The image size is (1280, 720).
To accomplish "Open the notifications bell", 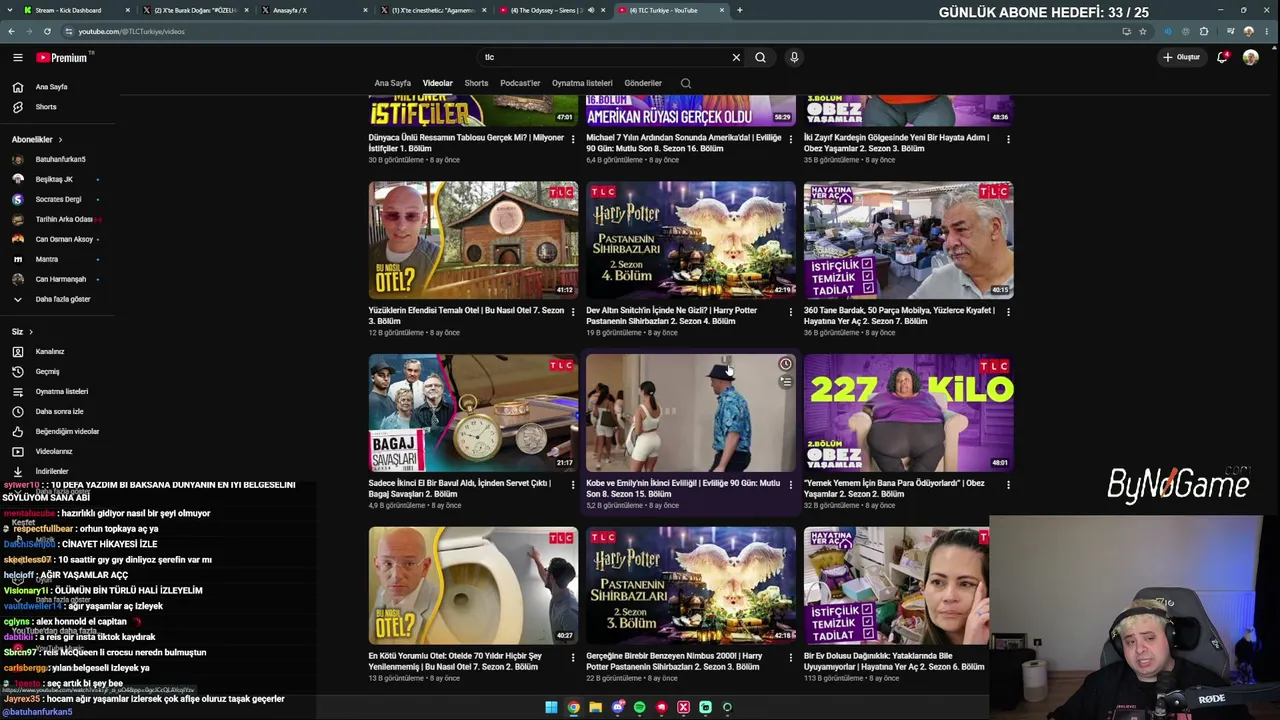I will click(x=1222, y=57).
